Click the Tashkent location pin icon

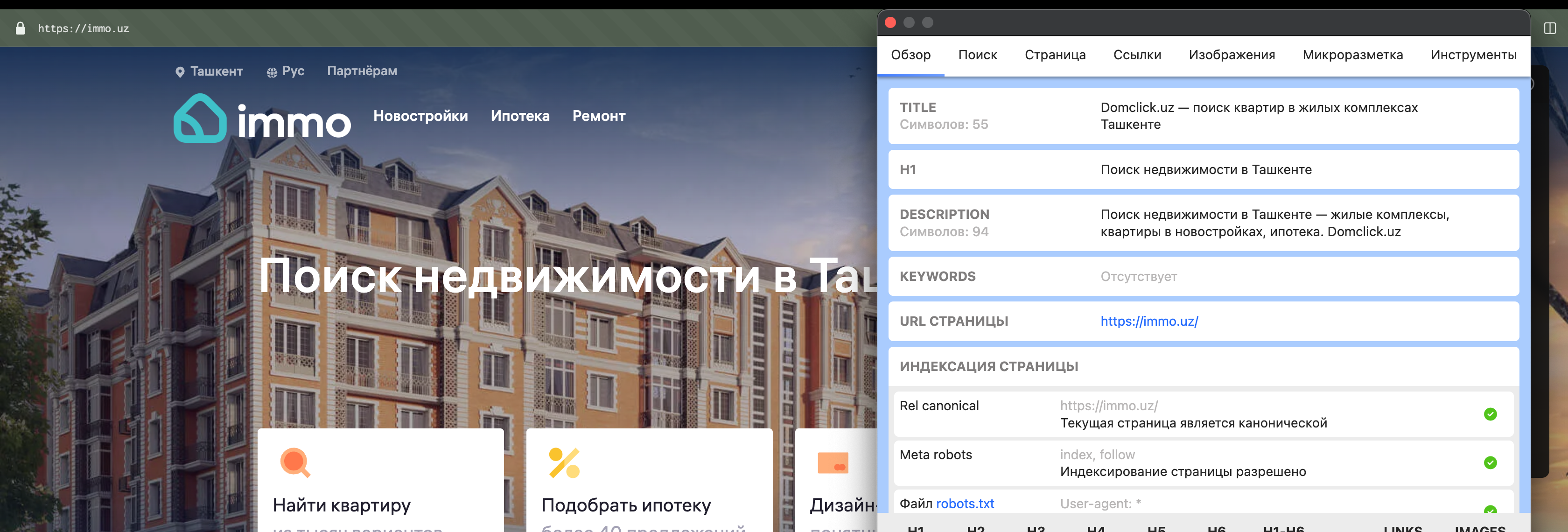[180, 72]
